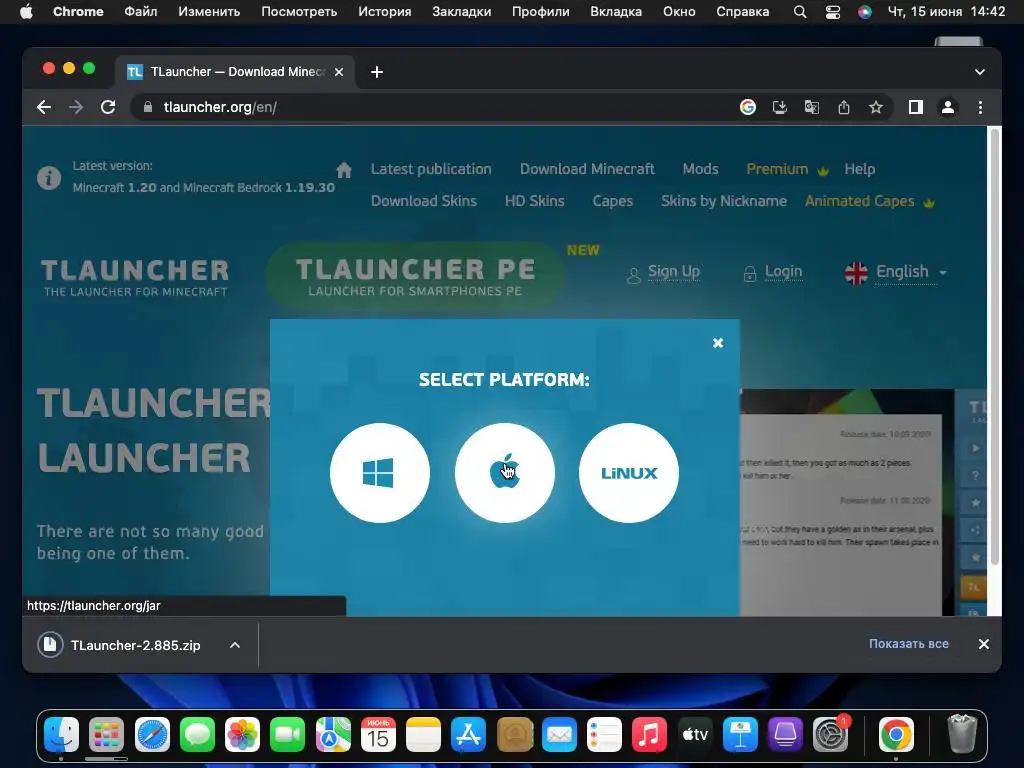The width and height of the screenshot is (1024, 768).
Task: Pick the Linux platform icon
Action: click(x=629, y=473)
